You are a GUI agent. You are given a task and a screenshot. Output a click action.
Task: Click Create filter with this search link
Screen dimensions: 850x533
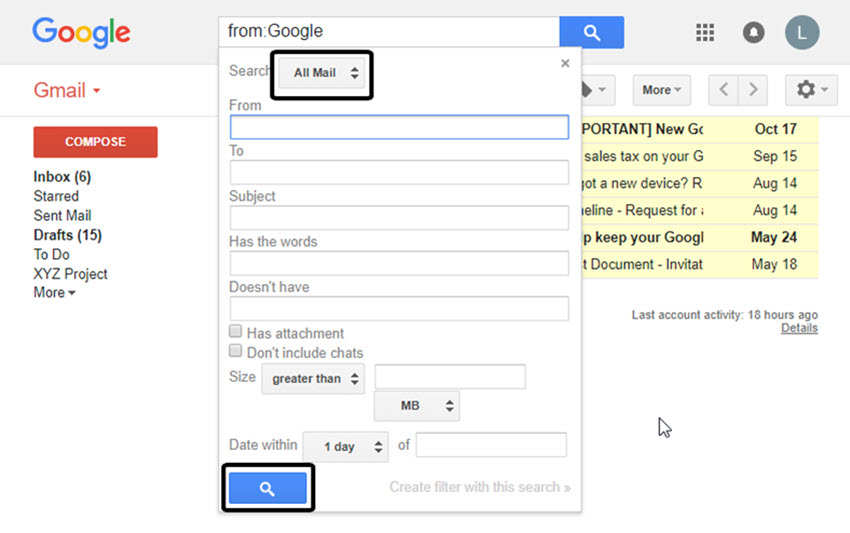coord(480,487)
